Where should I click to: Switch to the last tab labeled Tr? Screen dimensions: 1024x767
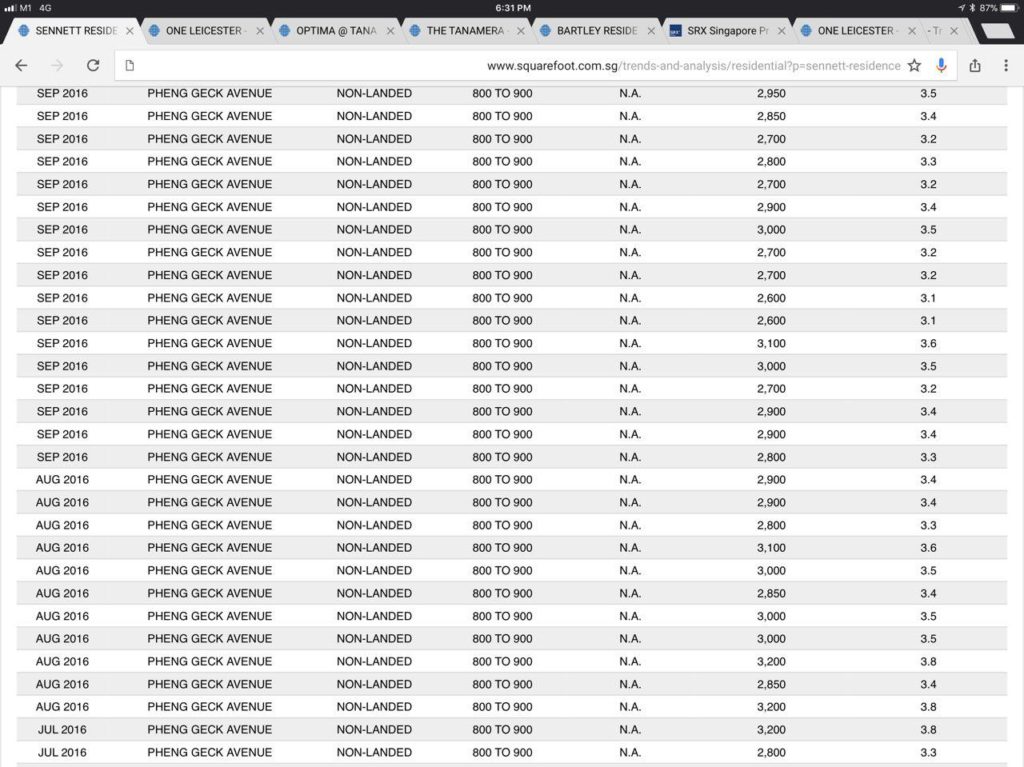tap(936, 31)
